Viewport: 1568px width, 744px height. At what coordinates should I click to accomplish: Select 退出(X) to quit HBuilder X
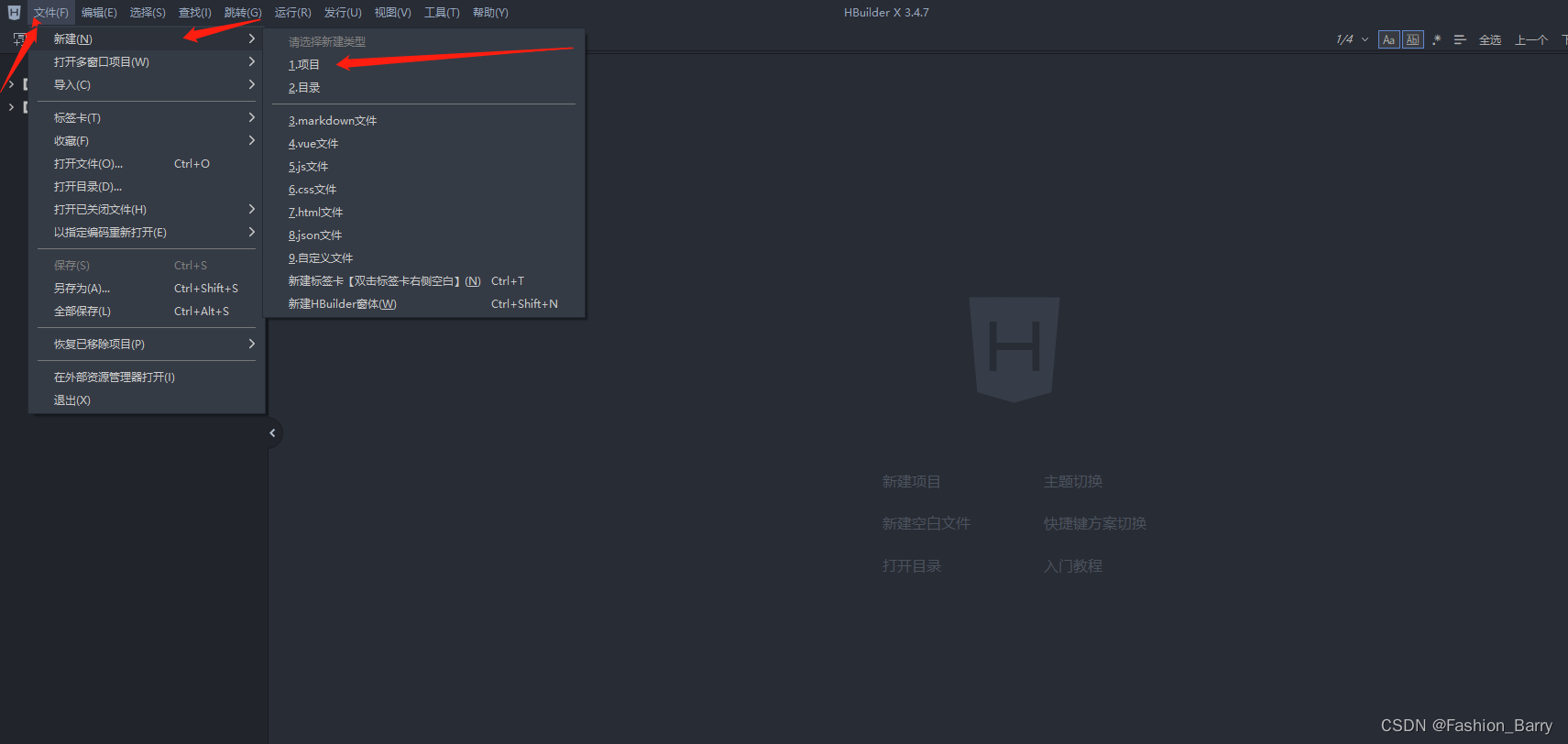click(x=148, y=400)
